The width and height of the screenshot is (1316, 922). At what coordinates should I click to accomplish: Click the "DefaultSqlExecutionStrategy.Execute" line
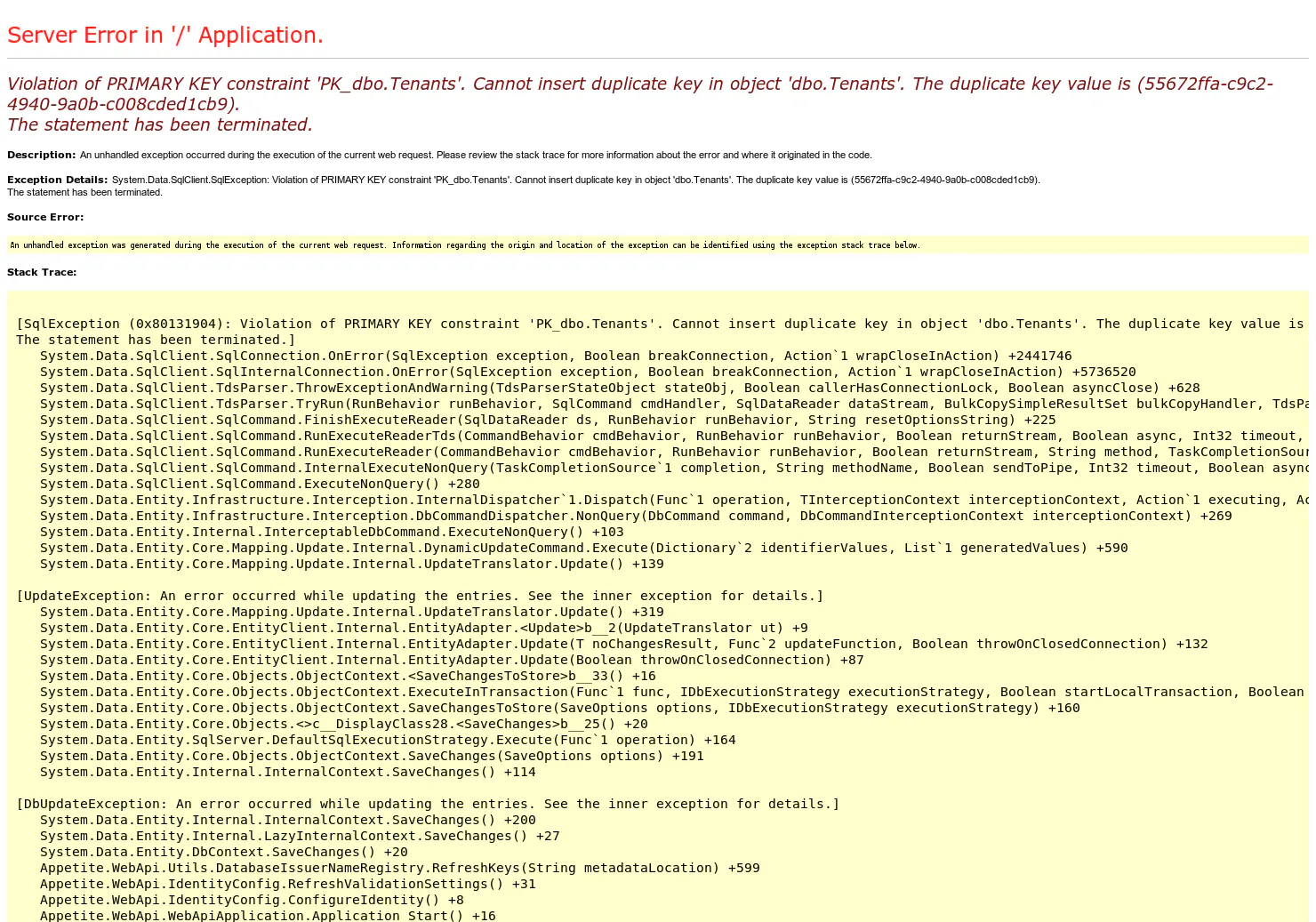(x=388, y=740)
